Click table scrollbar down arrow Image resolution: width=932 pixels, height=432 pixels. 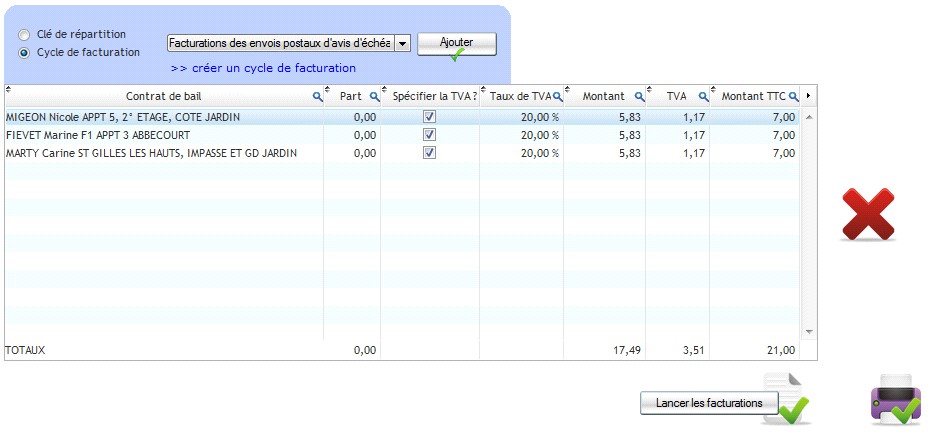click(x=808, y=332)
